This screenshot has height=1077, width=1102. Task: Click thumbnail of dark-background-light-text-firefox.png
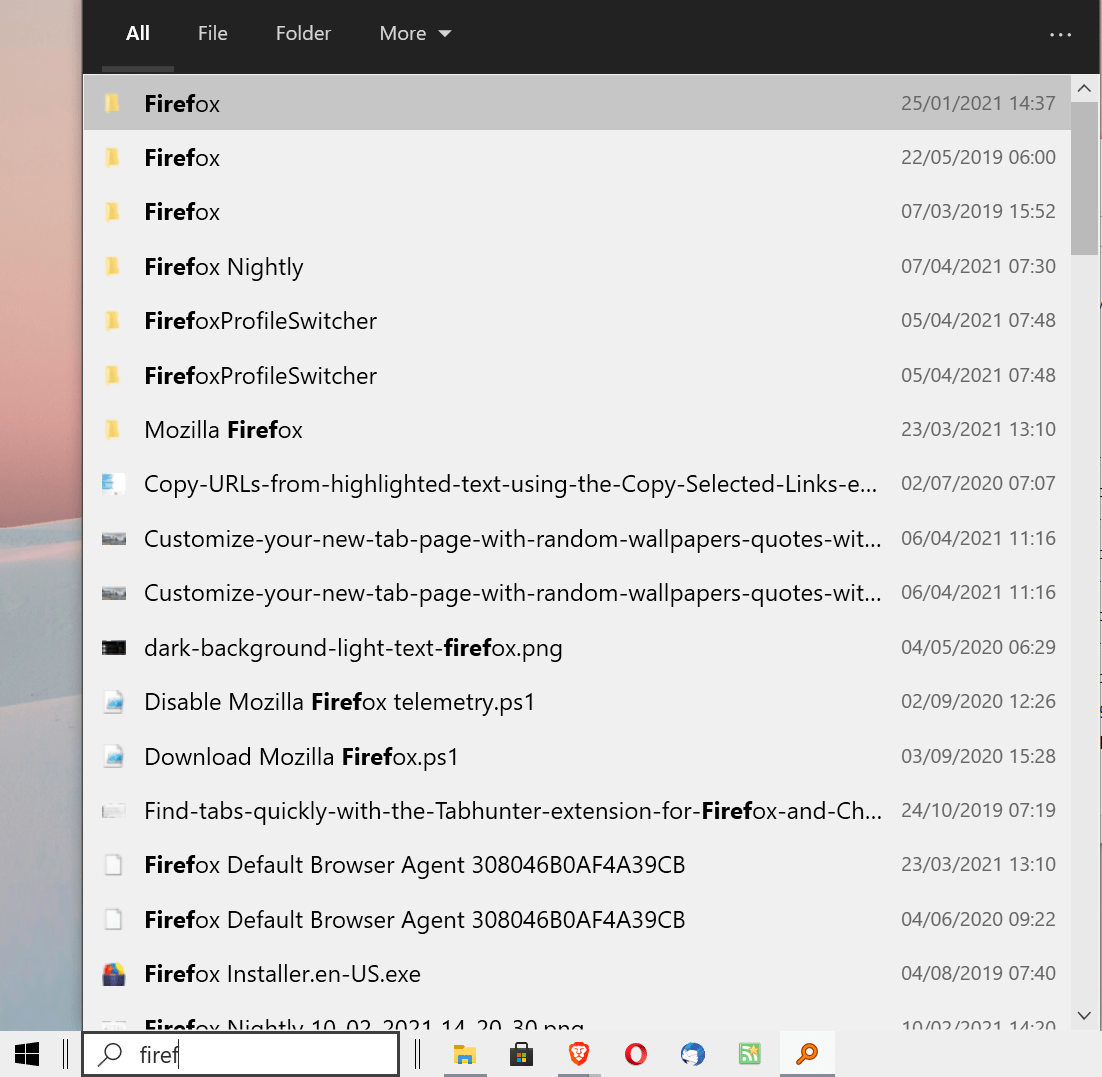[x=113, y=647]
